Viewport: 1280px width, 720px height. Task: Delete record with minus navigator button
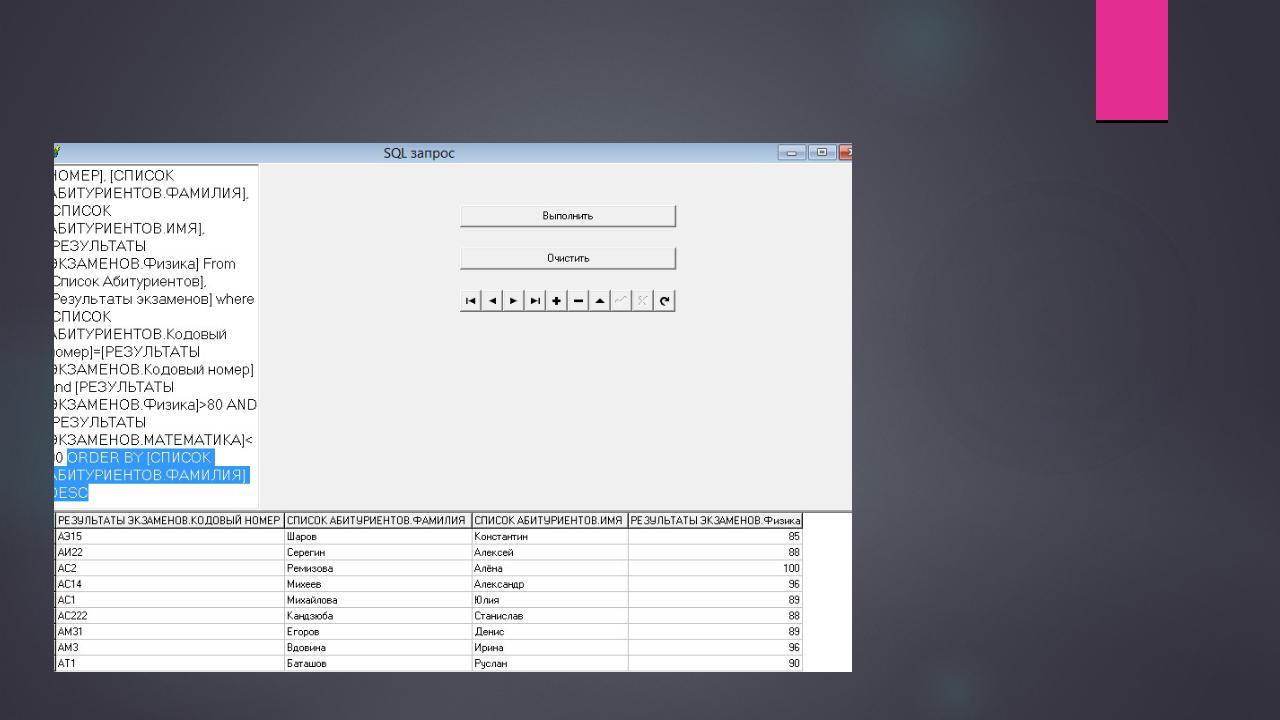click(x=578, y=300)
